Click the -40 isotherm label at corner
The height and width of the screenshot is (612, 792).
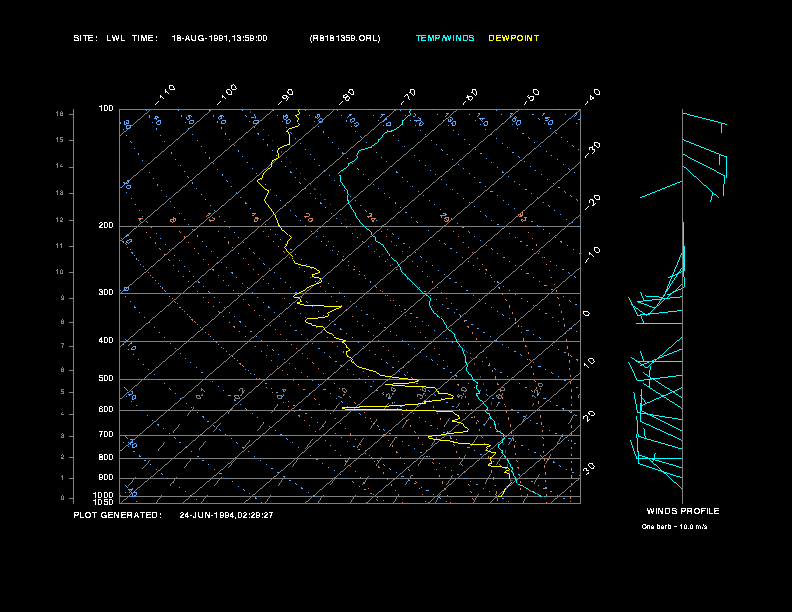[x=593, y=97]
